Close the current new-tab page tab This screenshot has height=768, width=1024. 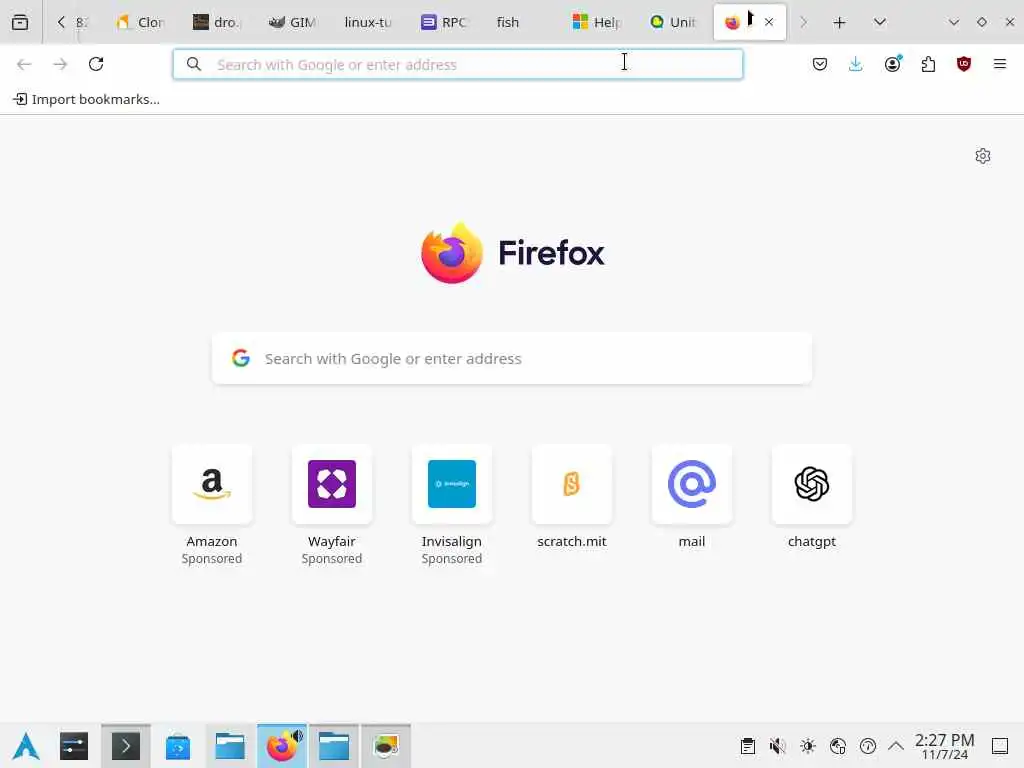[x=769, y=22]
